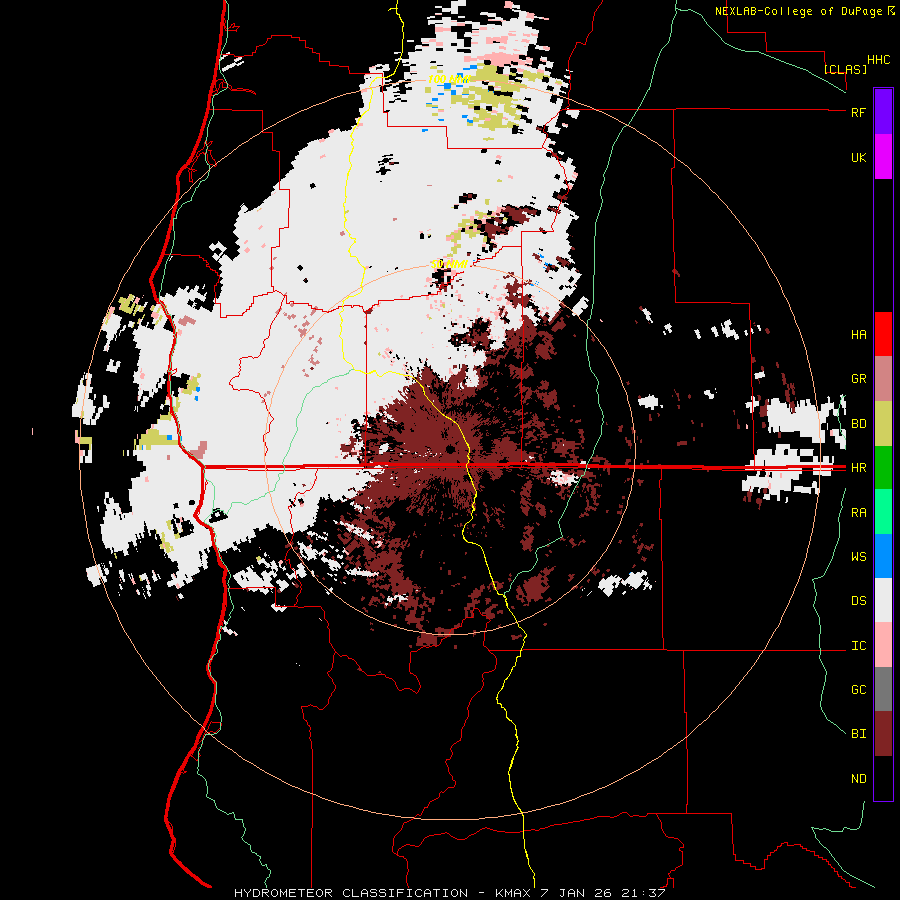Click the IC legend label
900x900 pixels.
[x=858, y=646]
